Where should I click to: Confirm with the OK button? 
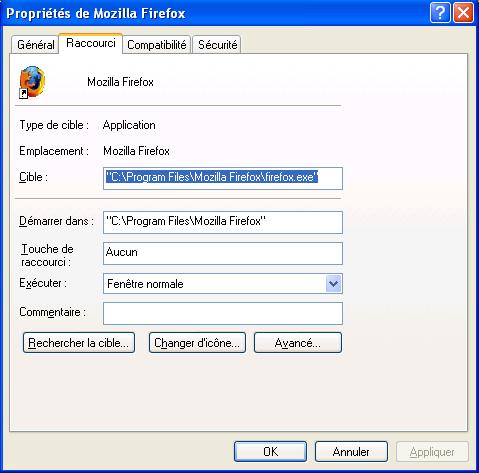pyautogui.click(x=270, y=452)
